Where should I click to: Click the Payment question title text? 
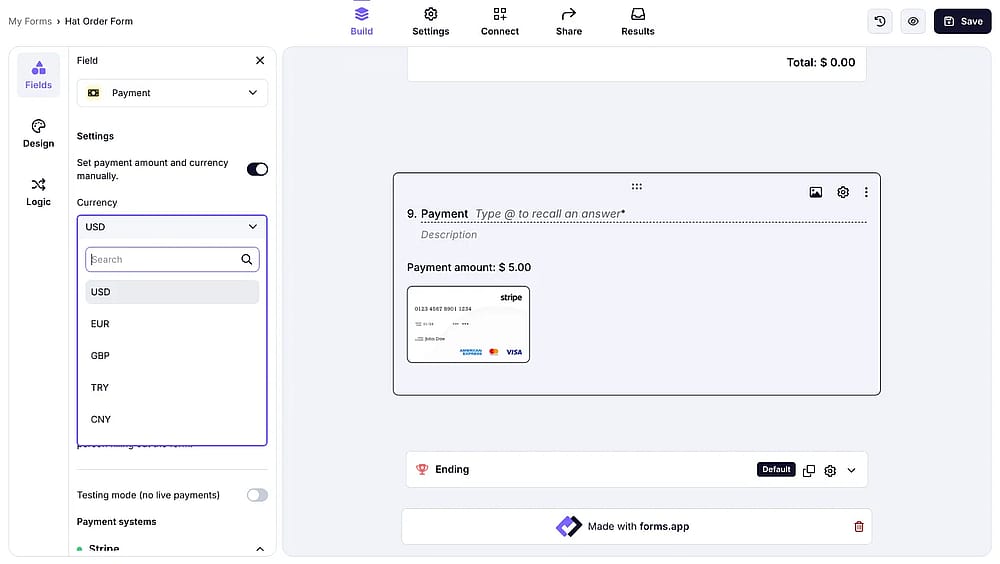click(x=445, y=214)
